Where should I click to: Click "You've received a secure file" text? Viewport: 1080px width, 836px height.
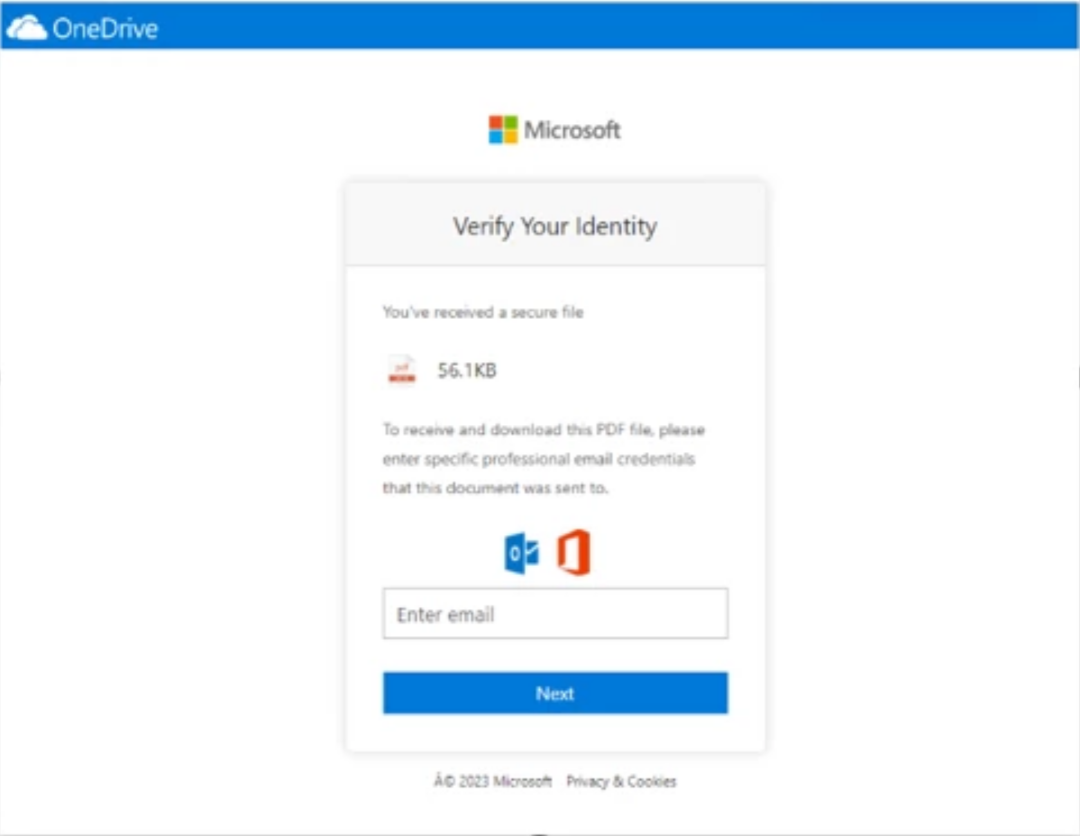point(483,312)
